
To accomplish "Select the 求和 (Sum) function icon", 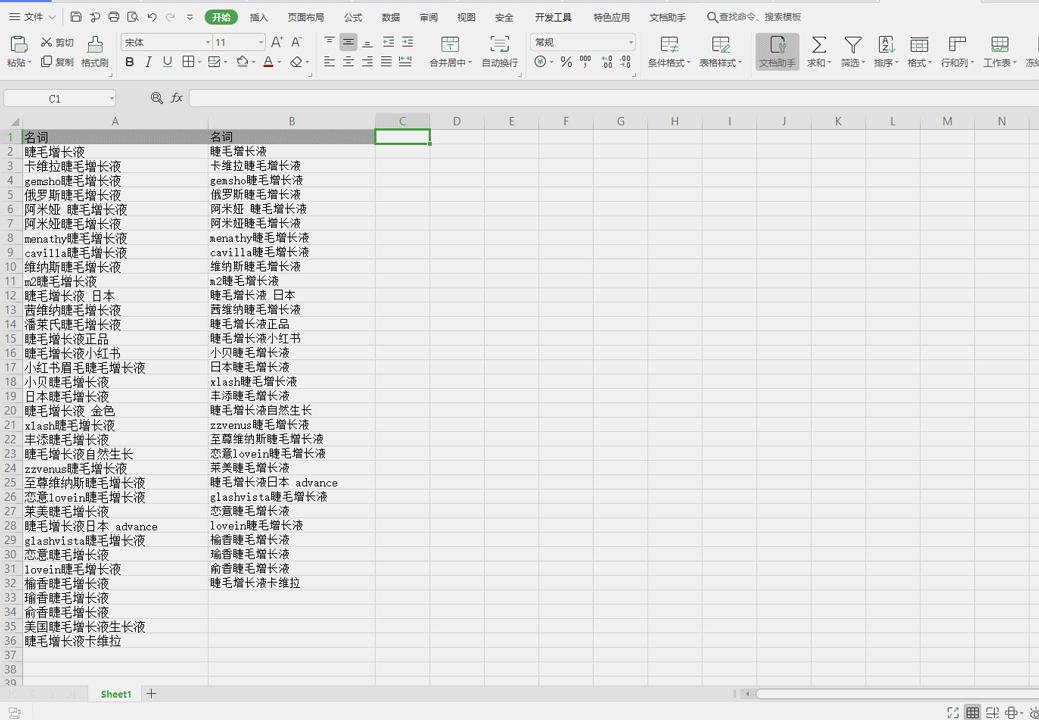I will coord(820,47).
